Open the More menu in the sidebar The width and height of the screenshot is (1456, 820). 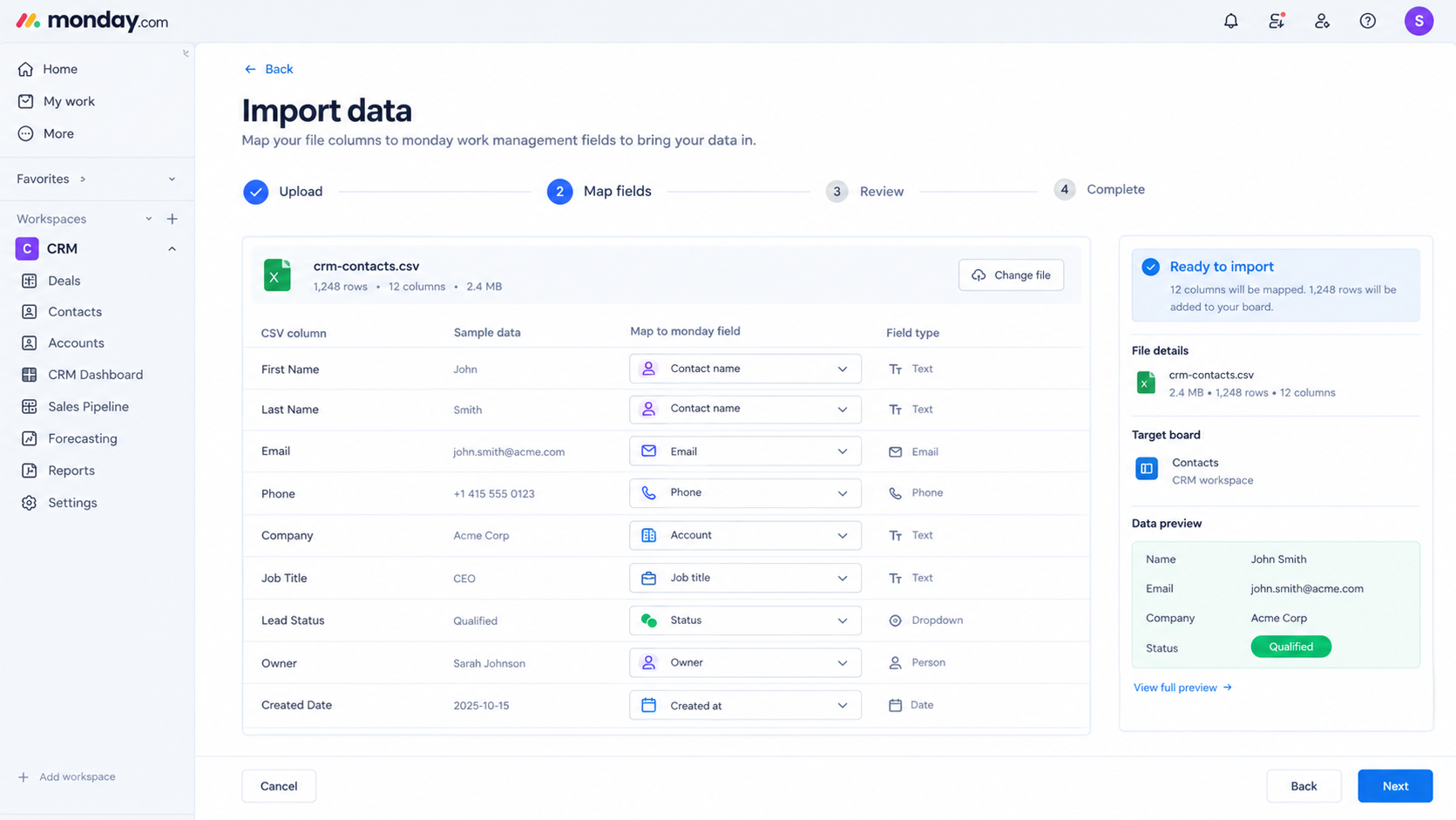58,133
